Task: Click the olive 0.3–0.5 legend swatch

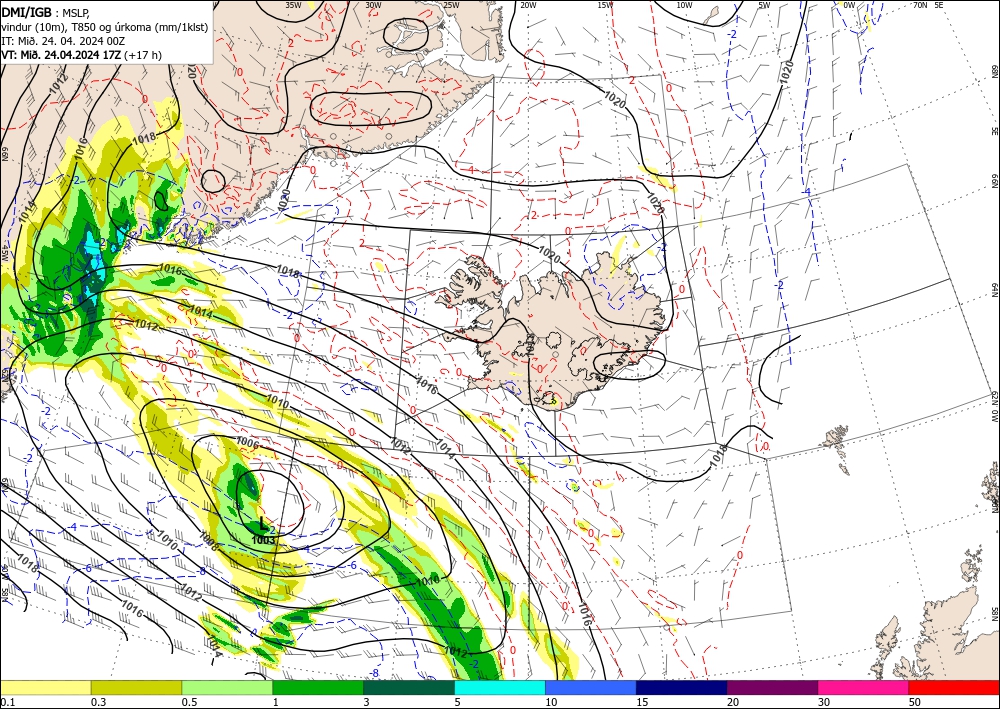Action: 136,687
